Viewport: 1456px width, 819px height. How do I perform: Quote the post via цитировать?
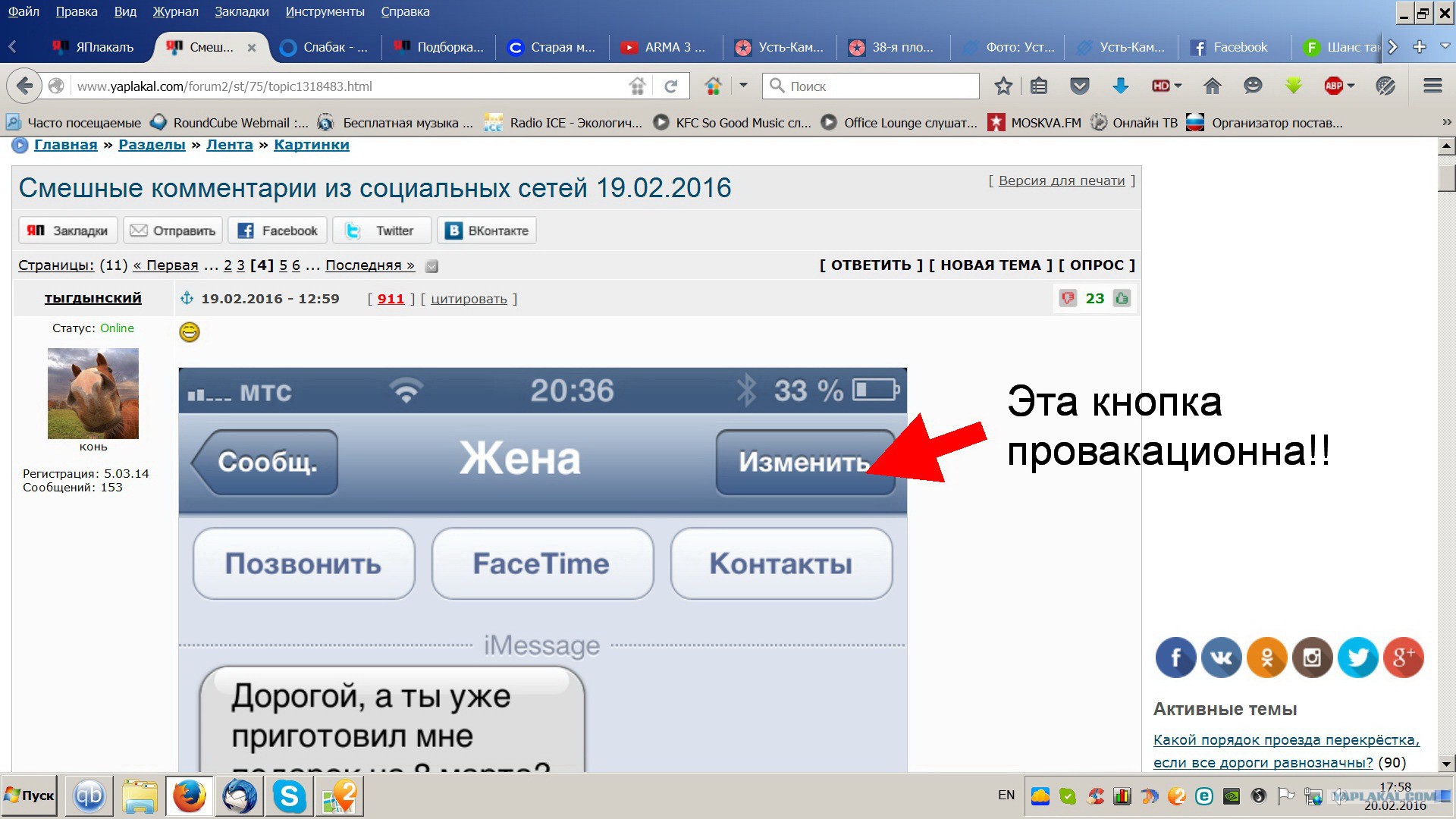(469, 299)
